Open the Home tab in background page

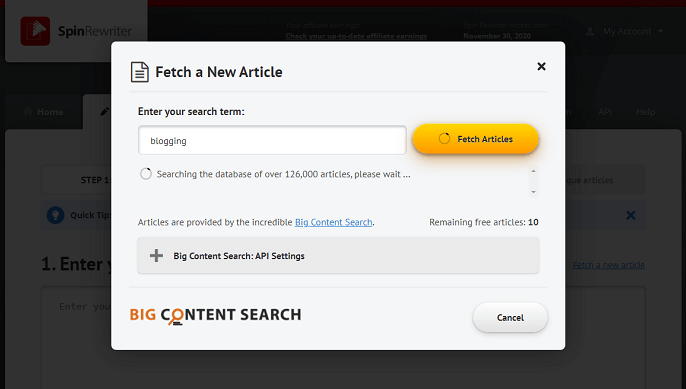pos(43,112)
